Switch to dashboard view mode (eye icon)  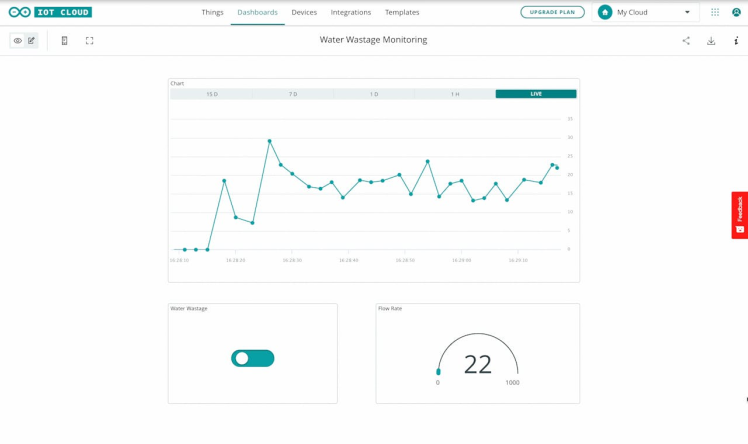[x=18, y=41]
